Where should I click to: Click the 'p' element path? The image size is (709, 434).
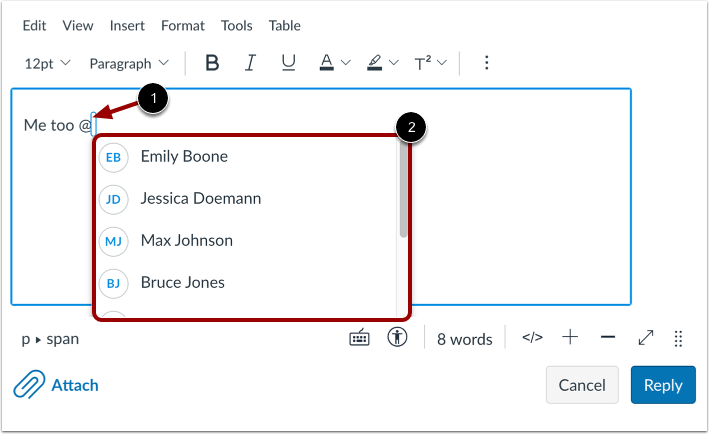coord(25,339)
